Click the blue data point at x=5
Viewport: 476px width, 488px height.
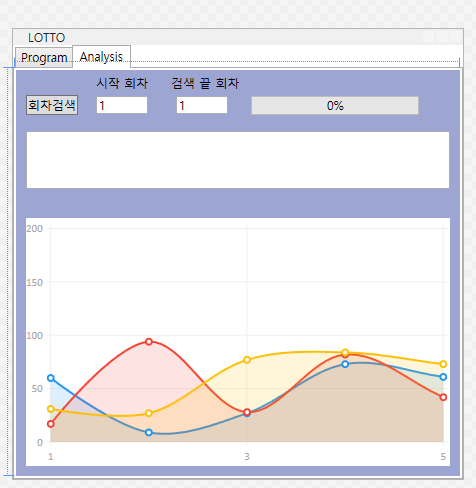(x=443, y=377)
